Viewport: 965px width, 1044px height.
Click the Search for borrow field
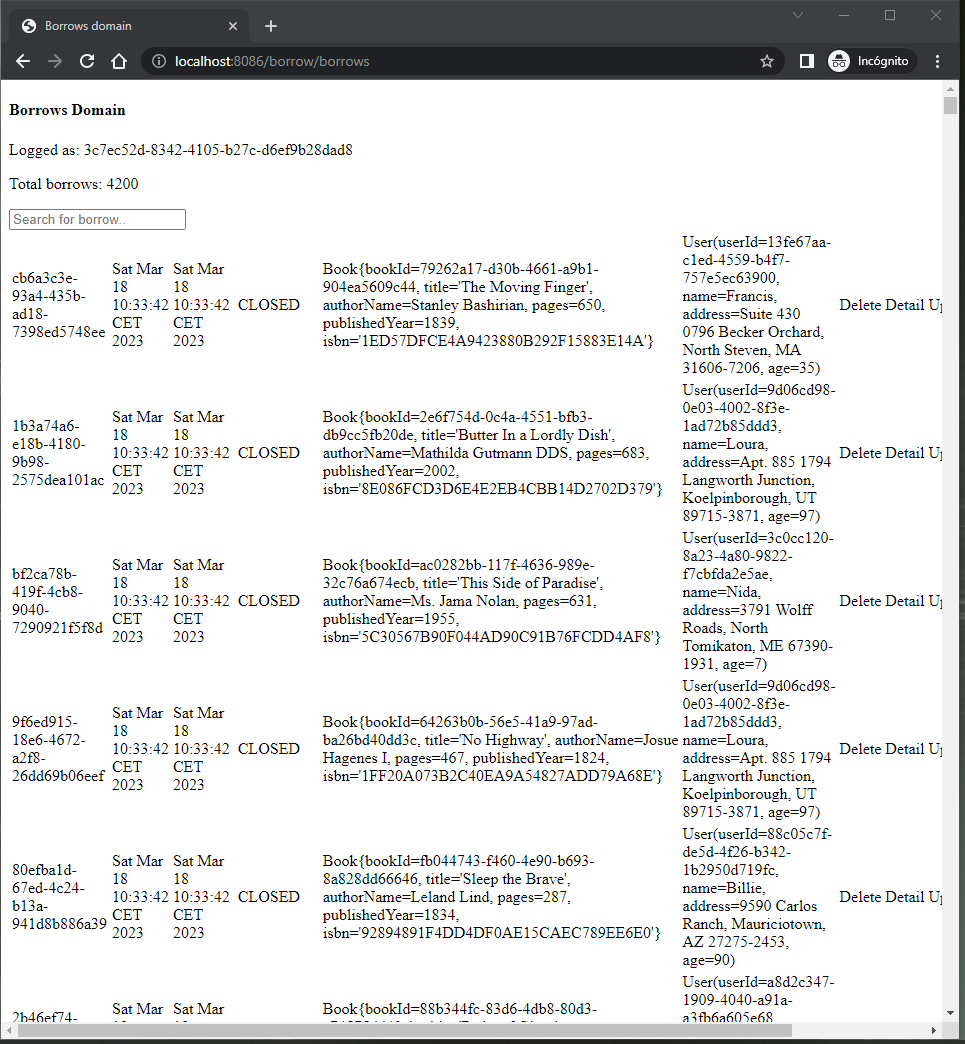[97, 220]
